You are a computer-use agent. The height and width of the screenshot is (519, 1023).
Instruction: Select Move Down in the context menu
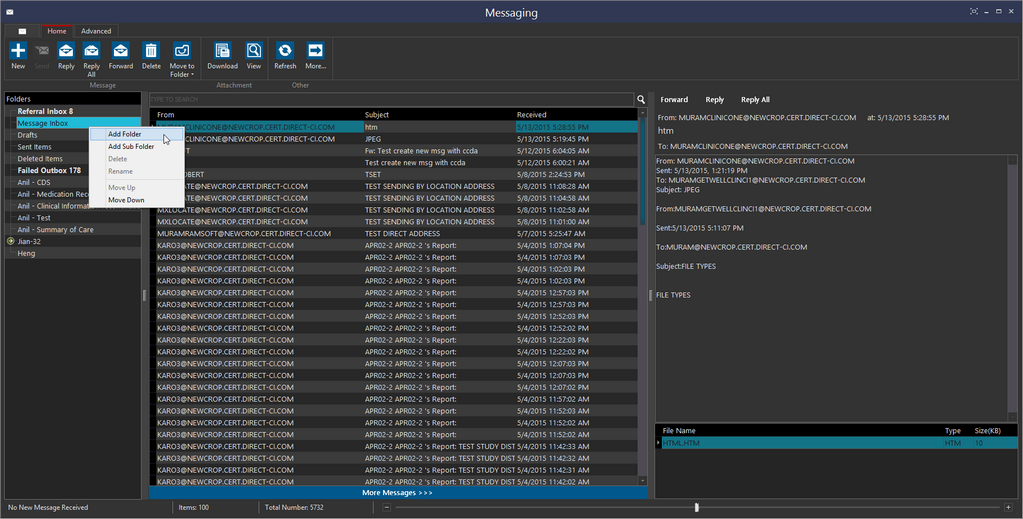pos(126,200)
